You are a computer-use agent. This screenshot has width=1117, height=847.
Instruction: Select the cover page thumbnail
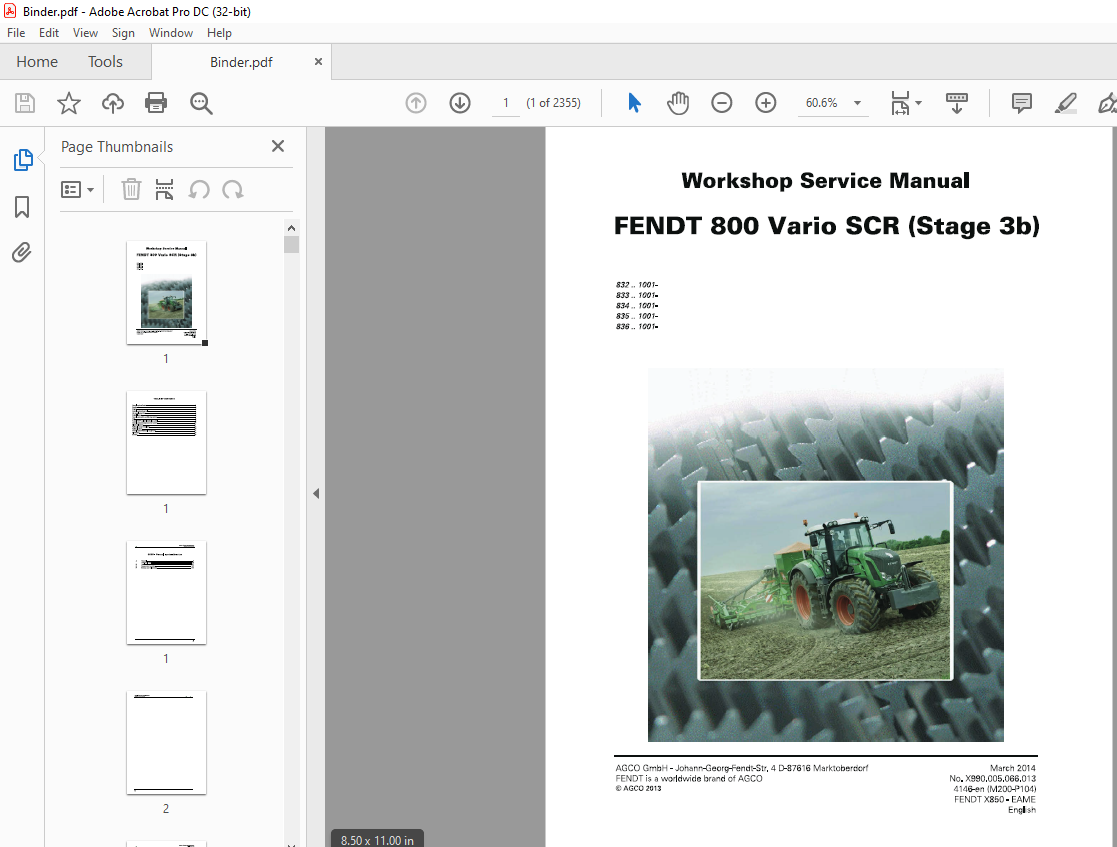click(x=167, y=293)
